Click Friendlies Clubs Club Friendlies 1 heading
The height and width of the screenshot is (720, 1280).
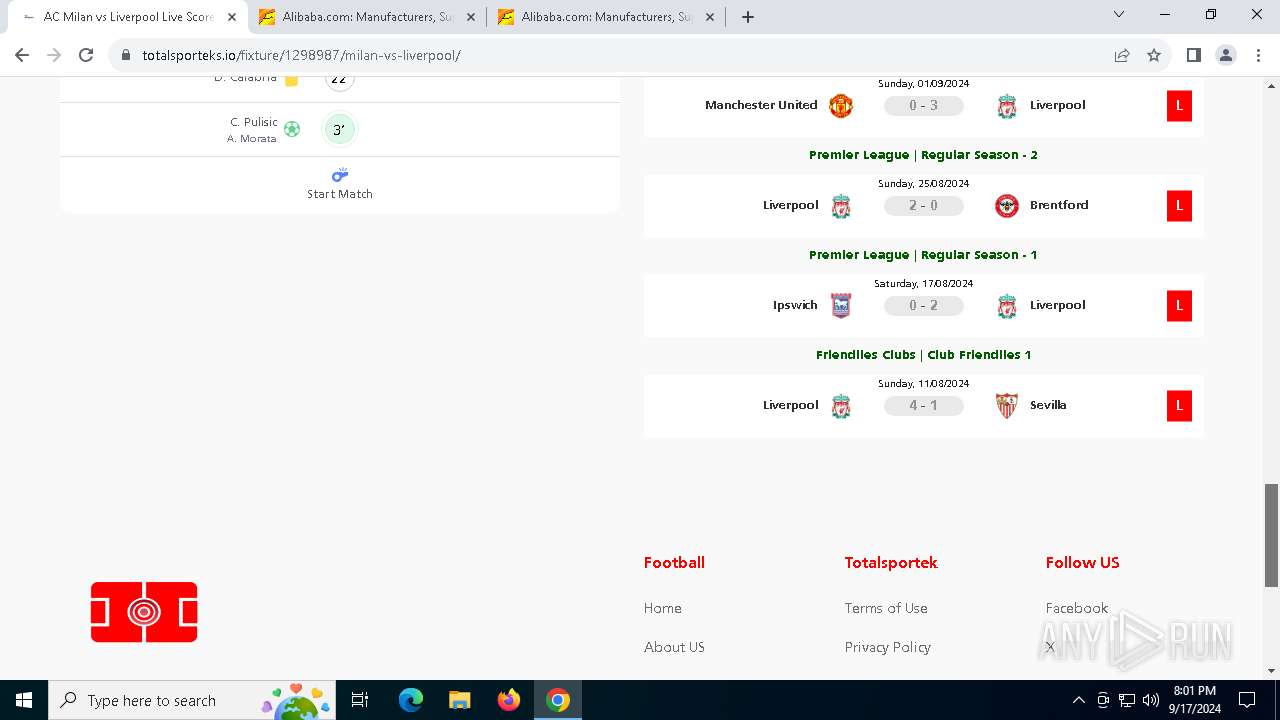pos(923,355)
